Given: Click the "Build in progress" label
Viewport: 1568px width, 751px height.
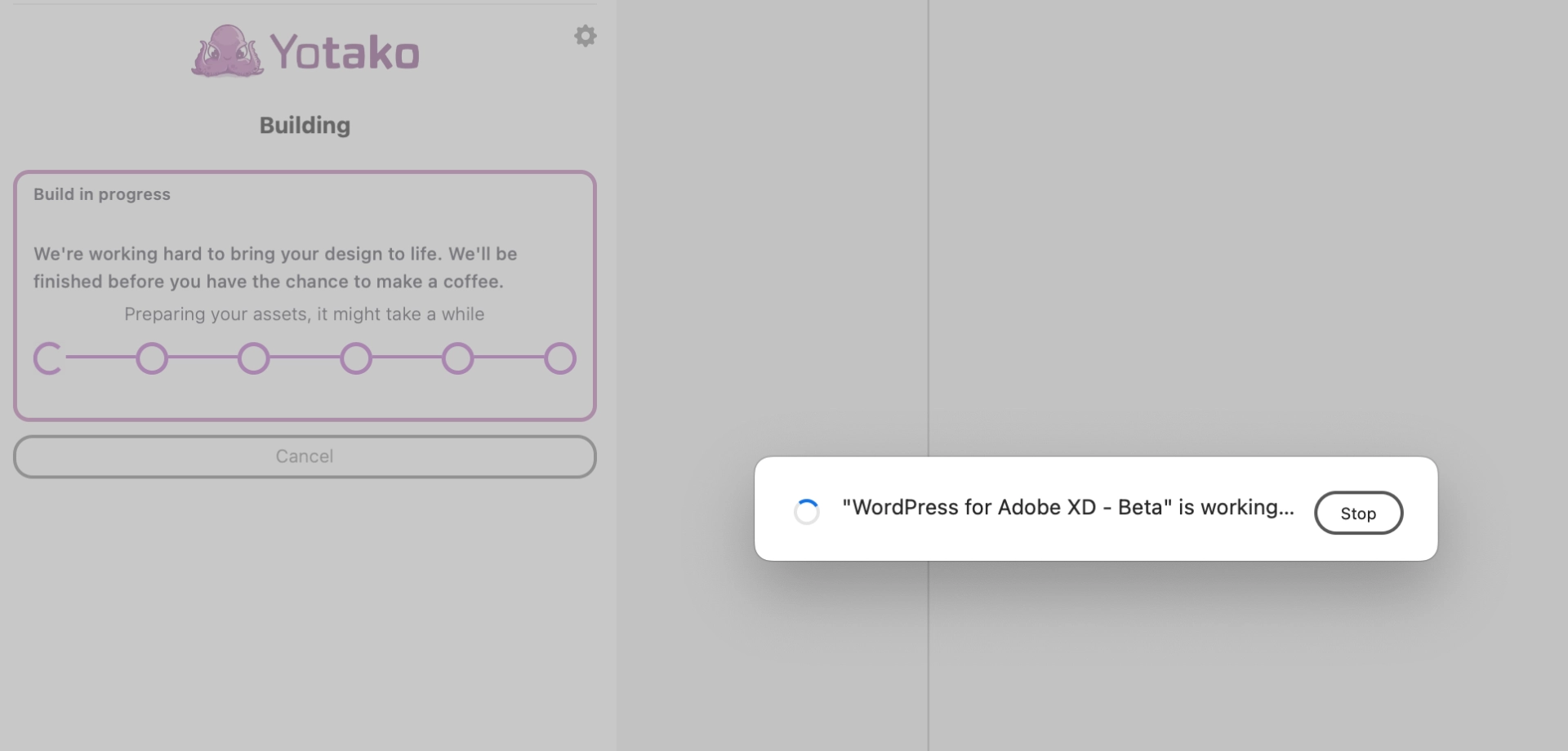Looking at the screenshot, I should [x=102, y=194].
